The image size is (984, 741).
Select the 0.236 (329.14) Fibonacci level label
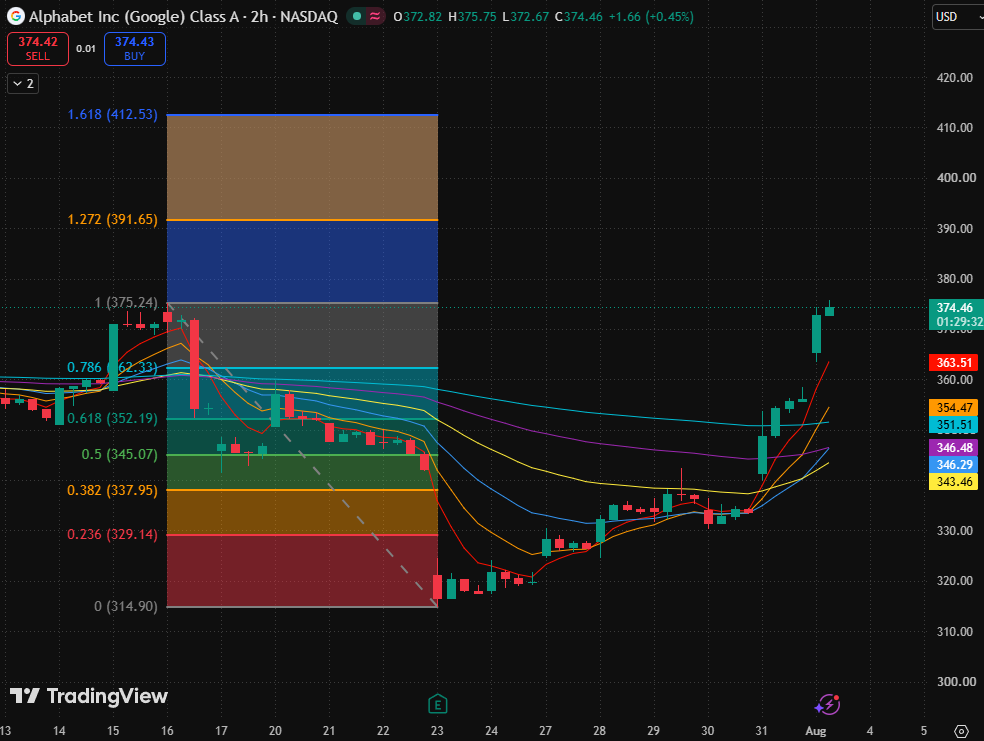click(113, 535)
